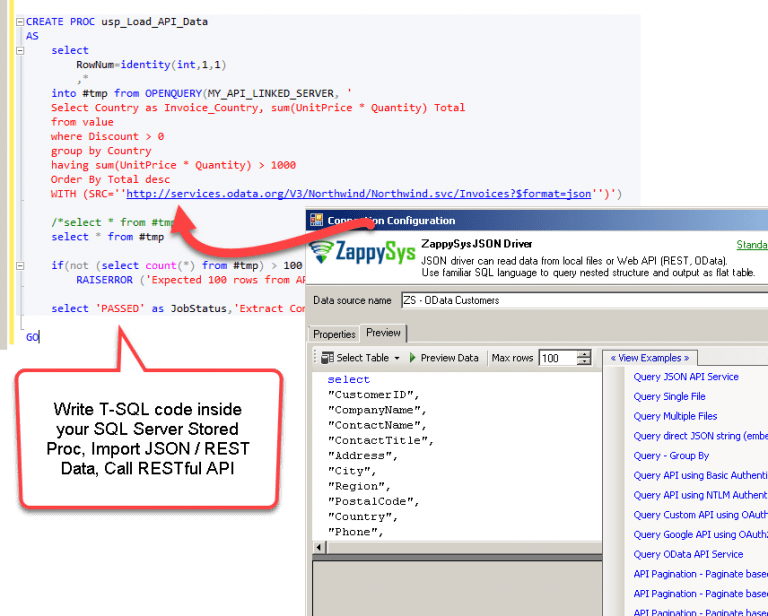Click "PostalCode" in the query editor
Viewport: 768px width, 616px height.
373,501
